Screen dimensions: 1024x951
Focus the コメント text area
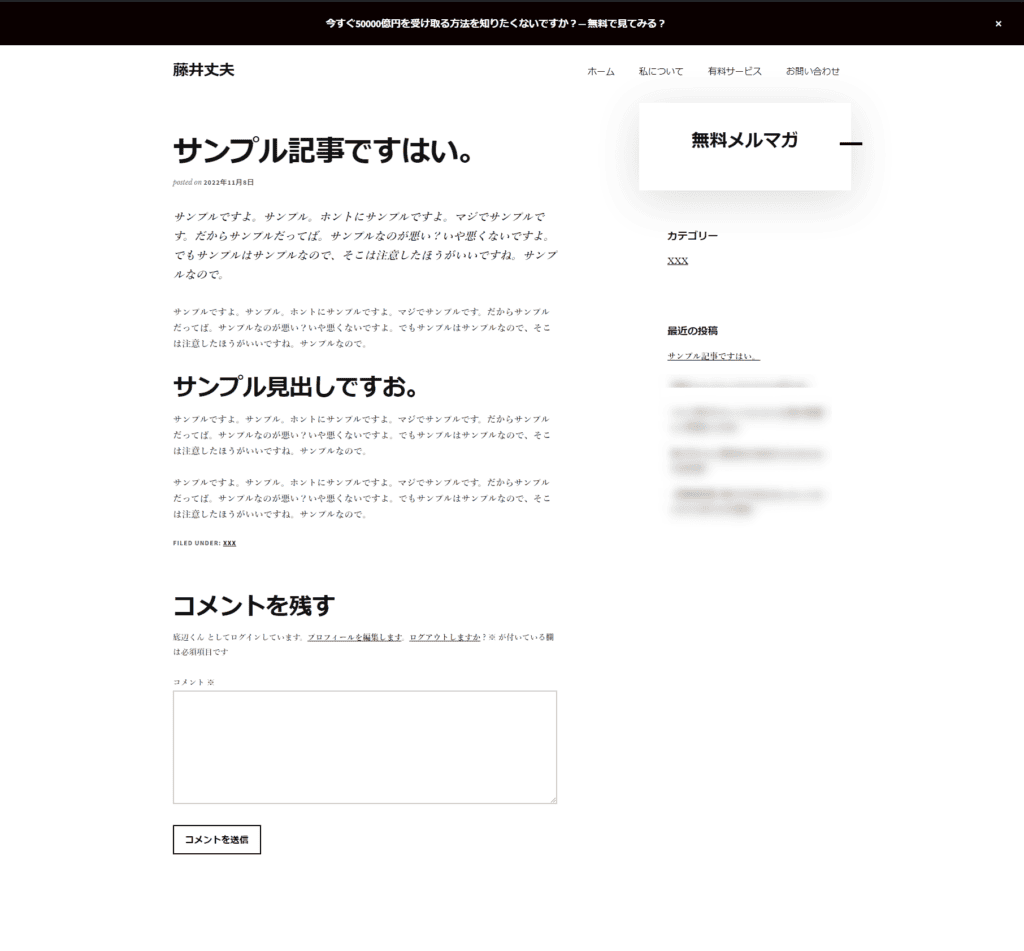pos(364,747)
